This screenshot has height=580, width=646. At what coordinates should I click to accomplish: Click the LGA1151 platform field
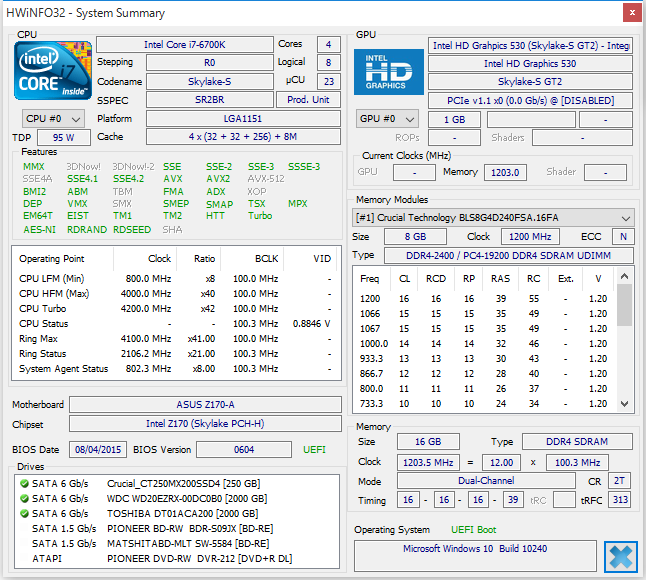click(243, 119)
